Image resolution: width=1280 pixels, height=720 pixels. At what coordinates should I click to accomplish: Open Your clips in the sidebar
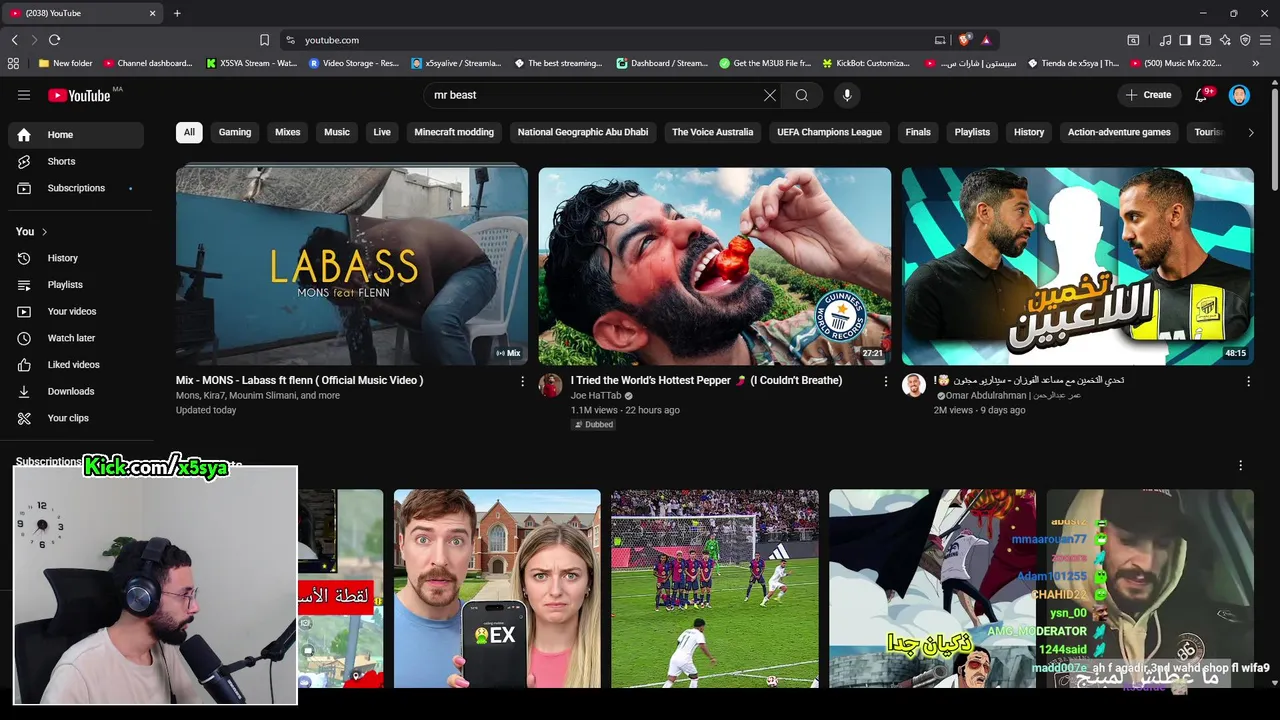point(76,418)
